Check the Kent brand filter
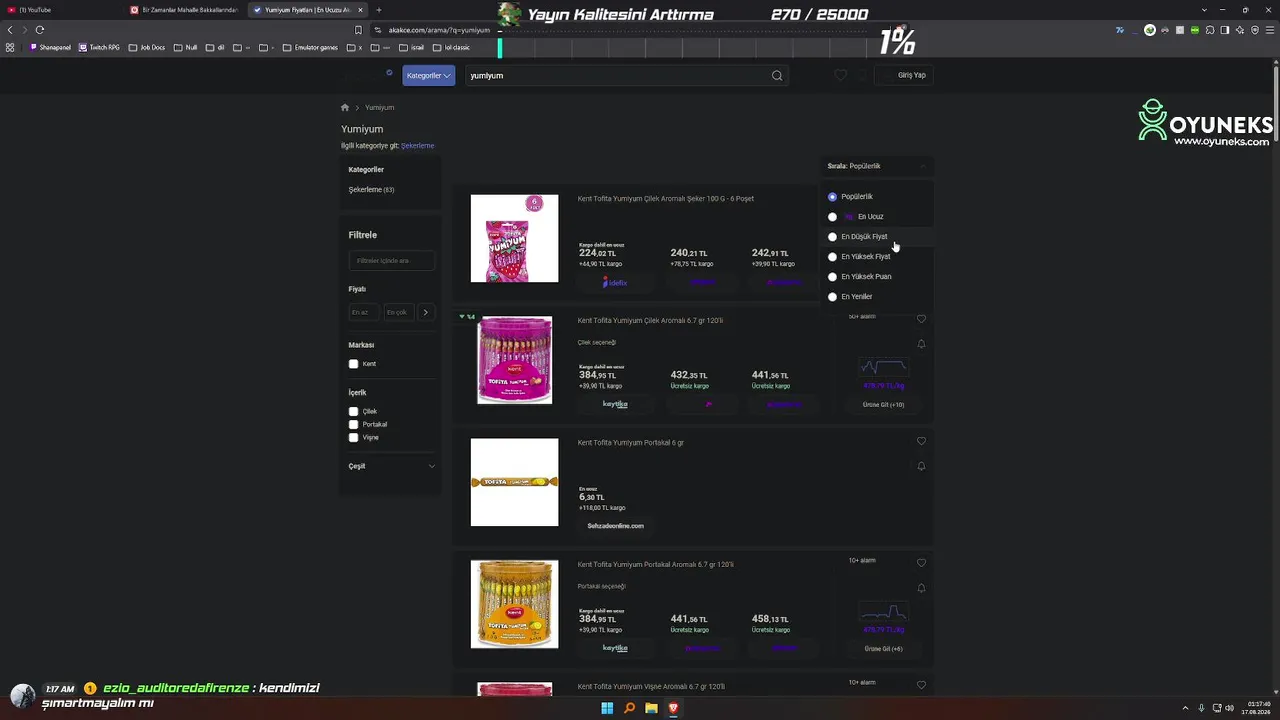Viewport: 1280px width, 720px height. coord(353,364)
